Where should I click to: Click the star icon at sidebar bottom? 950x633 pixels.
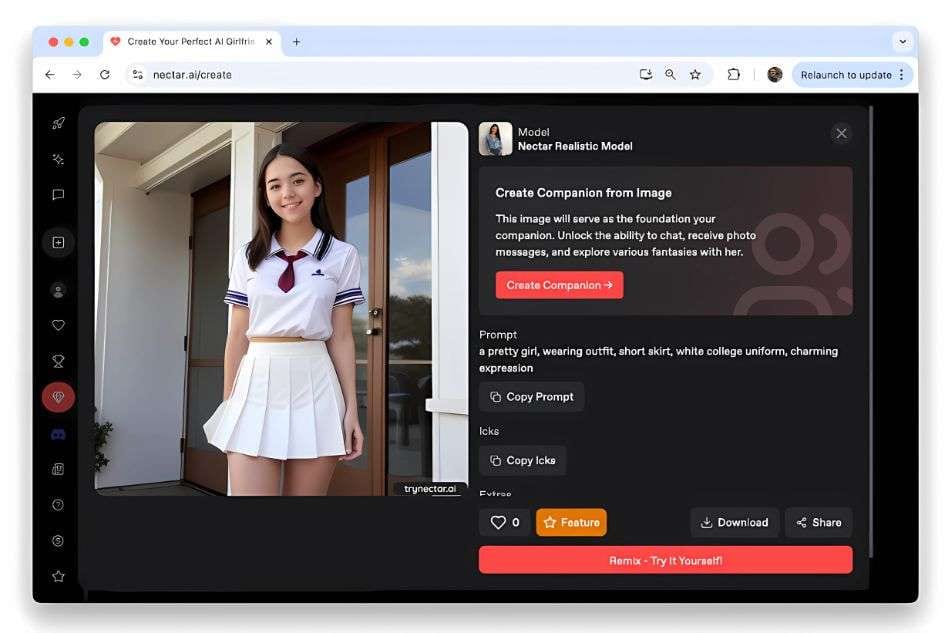[x=58, y=576]
